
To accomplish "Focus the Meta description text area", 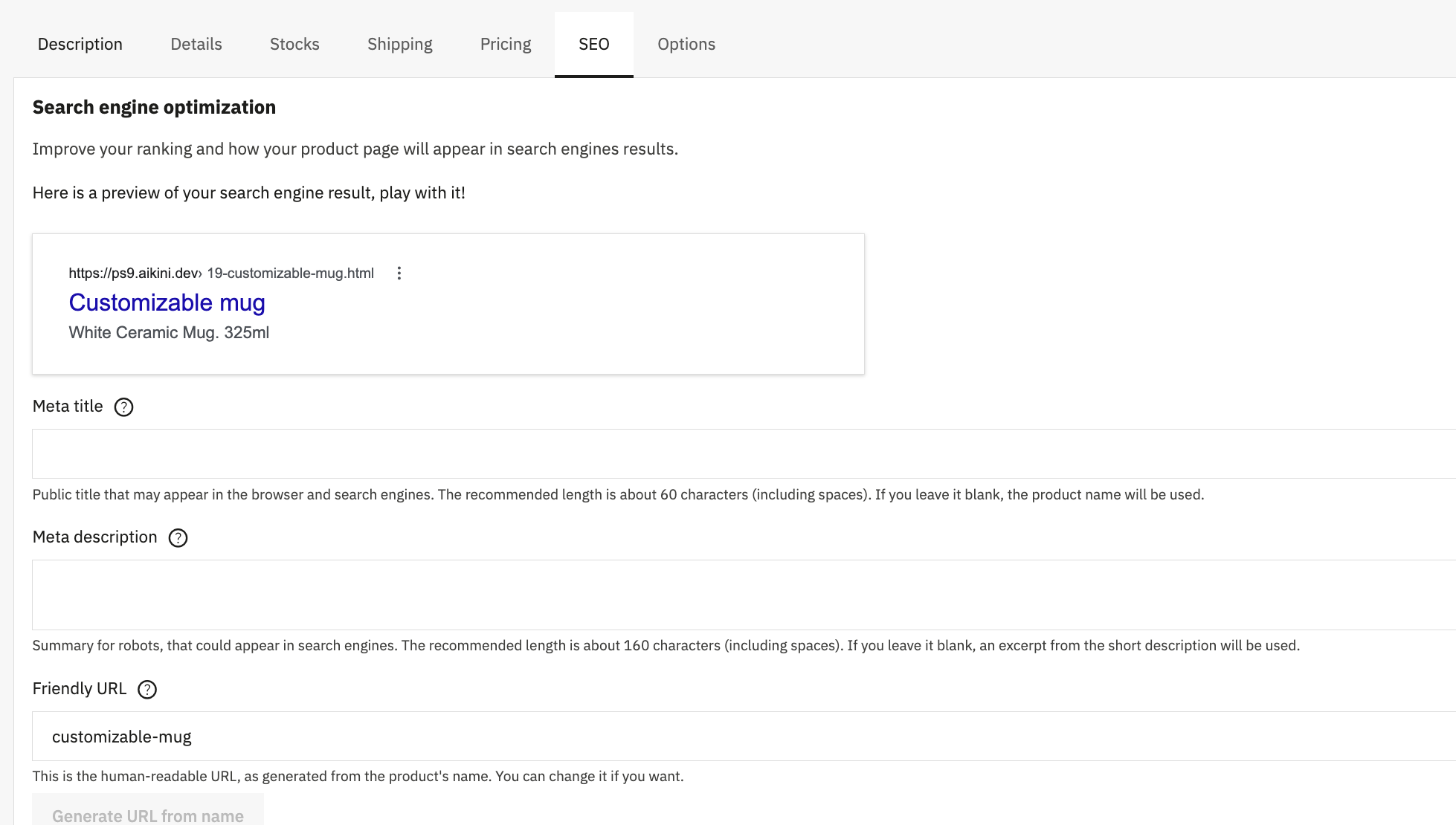I will click(x=744, y=595).
